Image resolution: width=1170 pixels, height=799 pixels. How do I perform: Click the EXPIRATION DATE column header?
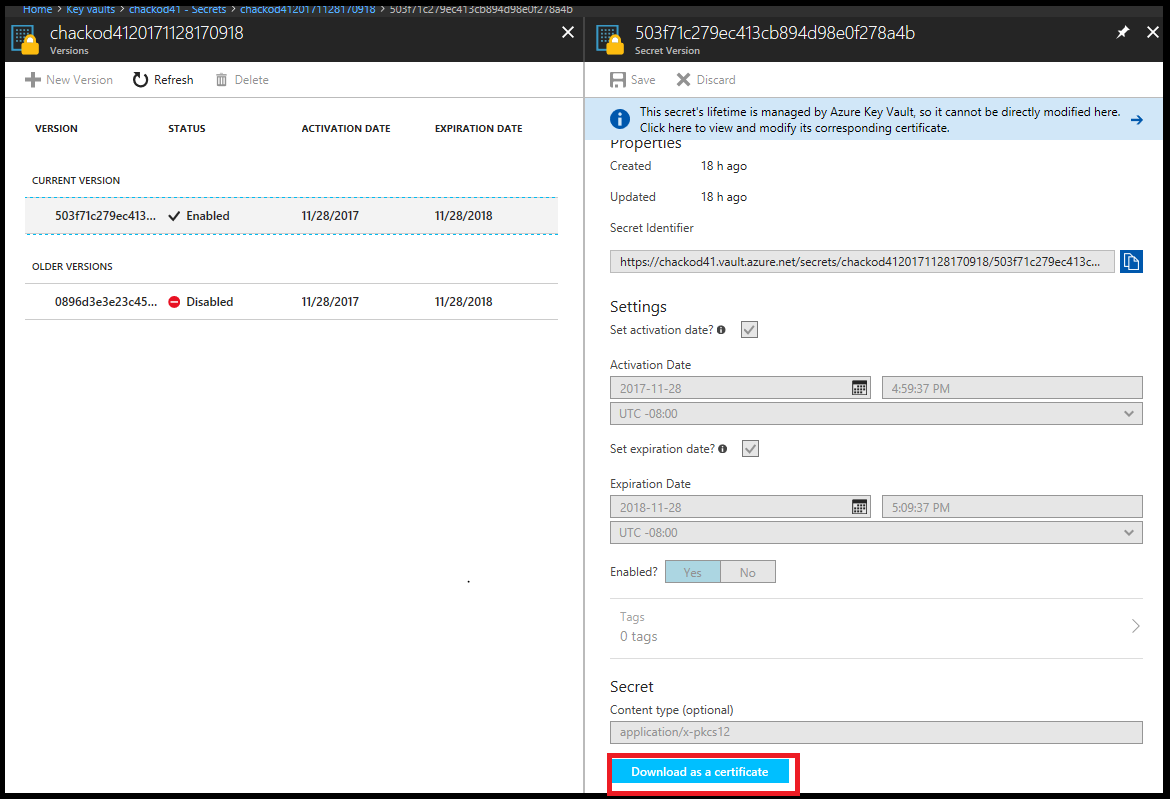(x=478, y=128)
